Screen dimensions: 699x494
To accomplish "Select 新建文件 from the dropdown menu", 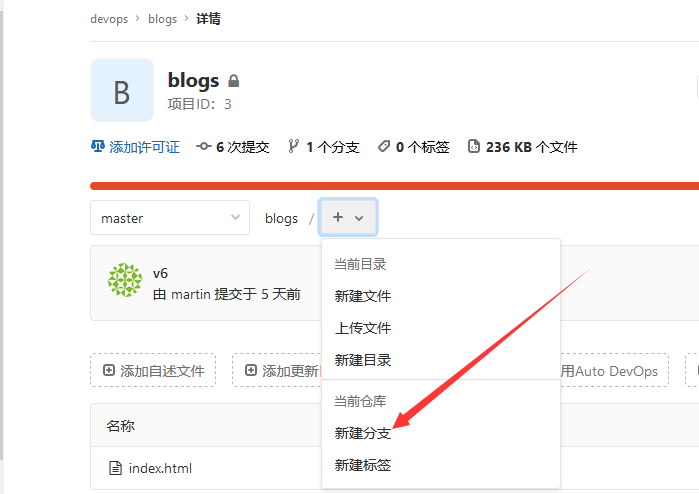I will pyautogui.click(x=363, y=296).
